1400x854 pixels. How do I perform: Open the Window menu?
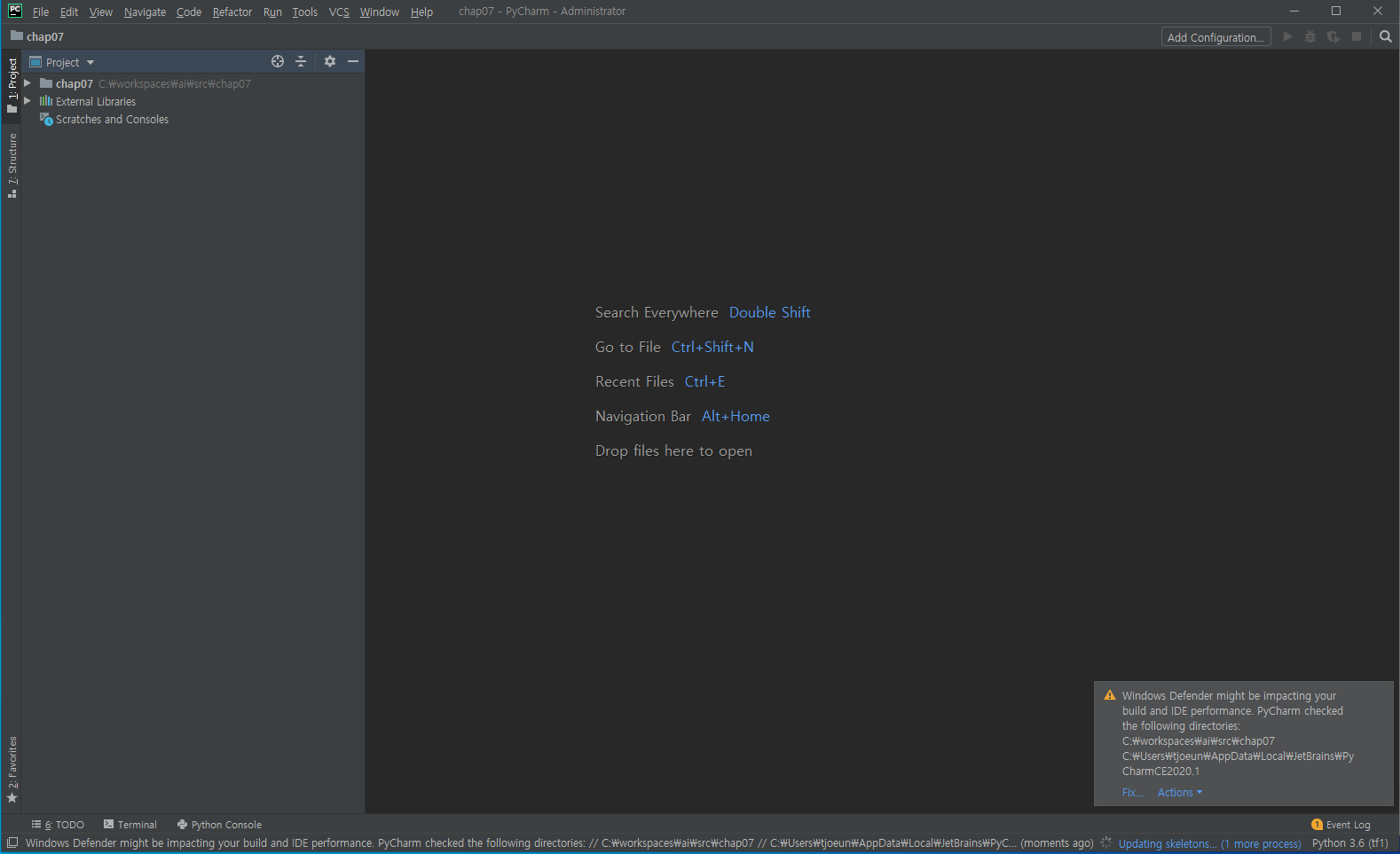tap(380, 12)
